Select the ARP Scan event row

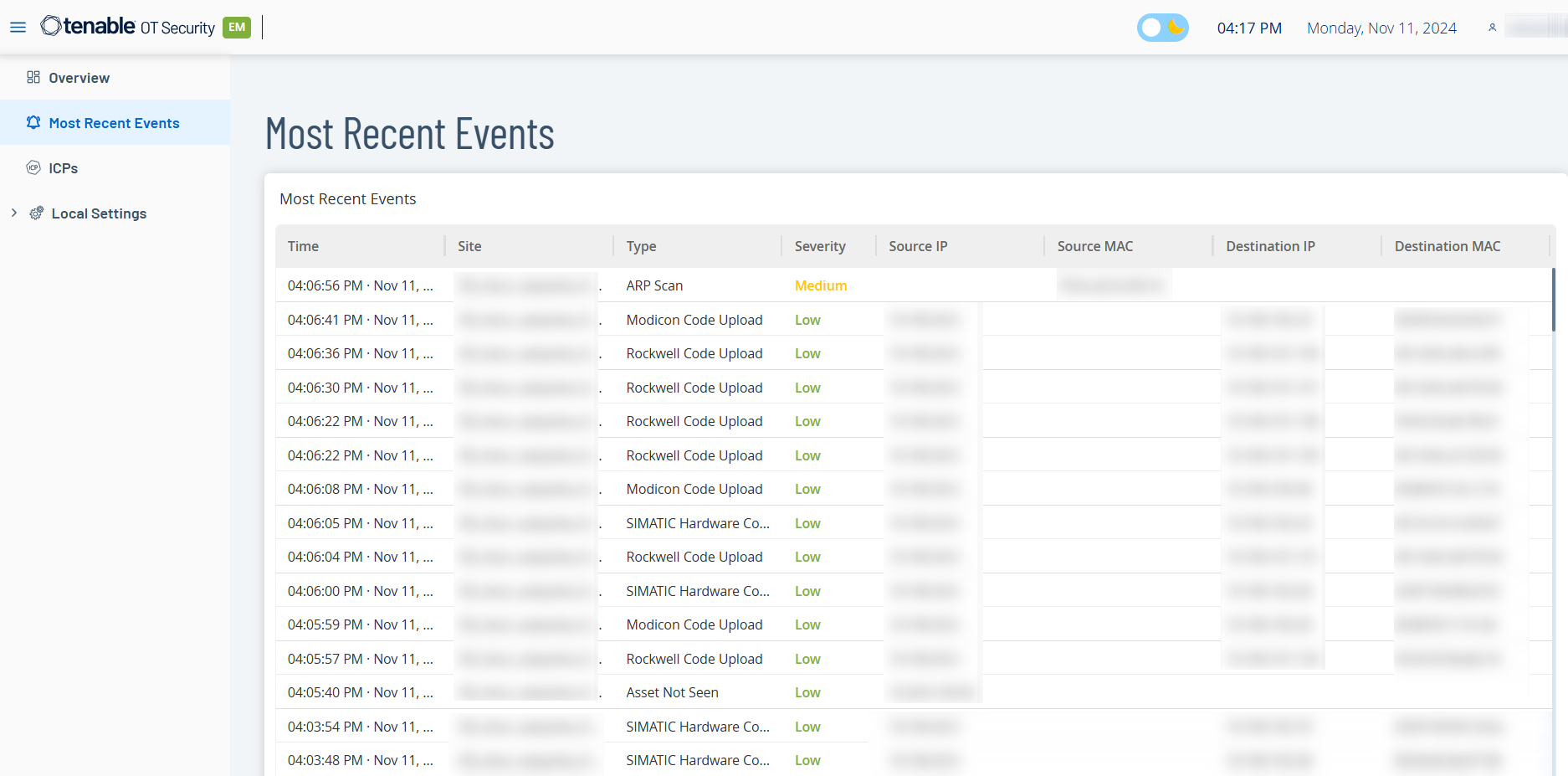tap(654, 285)
